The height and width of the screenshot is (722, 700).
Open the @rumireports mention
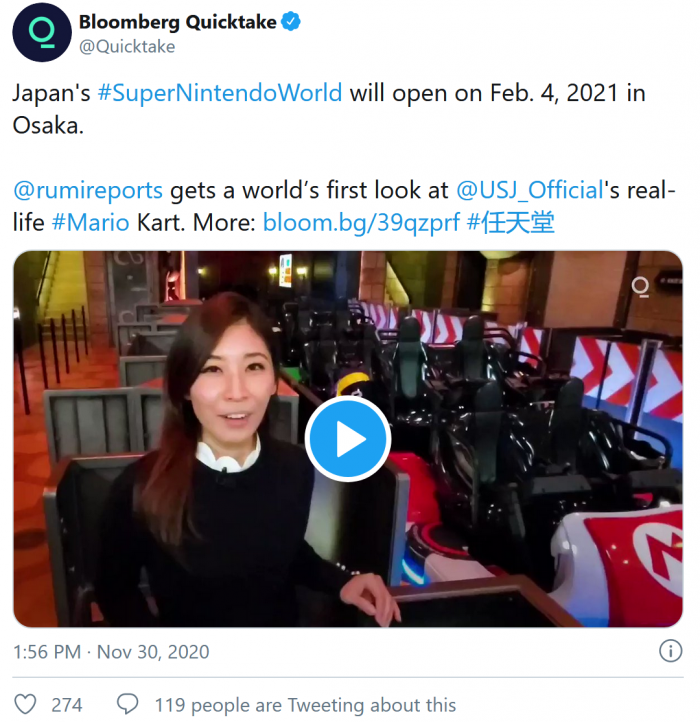(88, 191)
